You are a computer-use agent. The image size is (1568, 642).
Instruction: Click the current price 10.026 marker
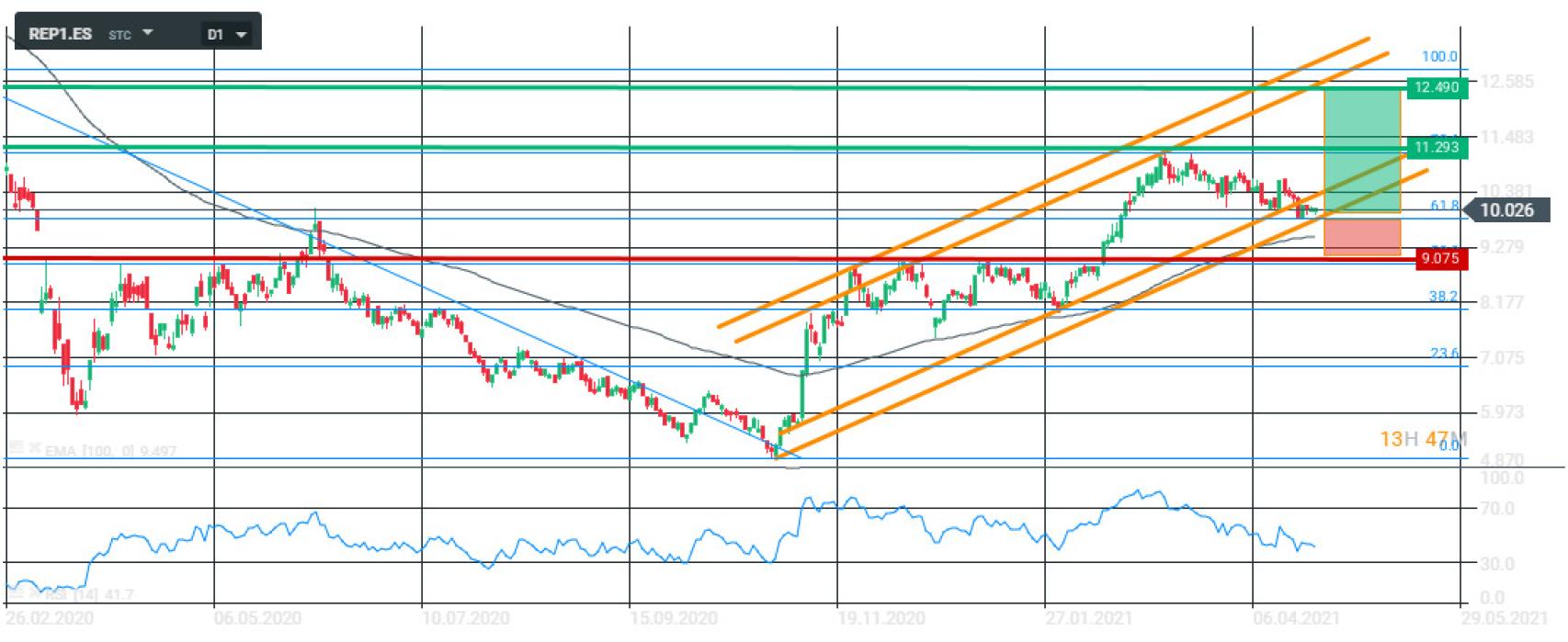pyautogui.click(x=1506, y=210)
